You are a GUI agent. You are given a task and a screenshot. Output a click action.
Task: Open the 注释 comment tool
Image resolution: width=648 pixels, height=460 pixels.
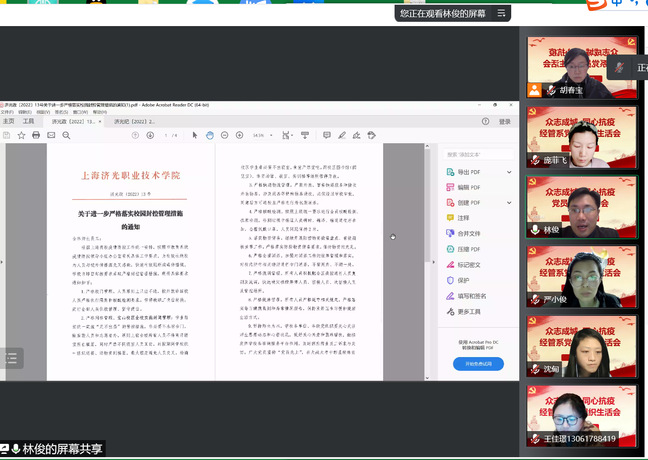(x=463, y=217)
